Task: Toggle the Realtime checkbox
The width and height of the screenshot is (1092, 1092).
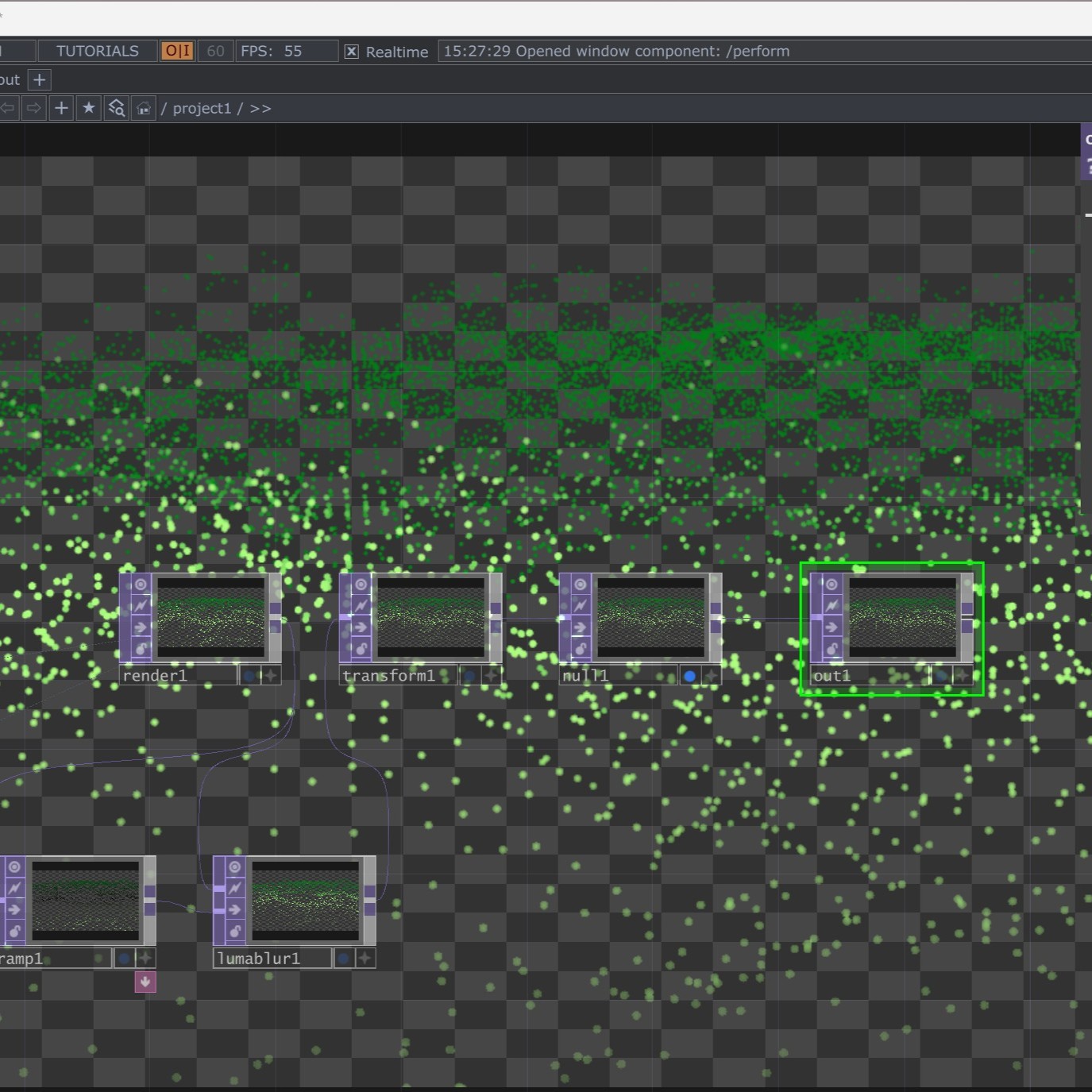Action: pos(352,51)
